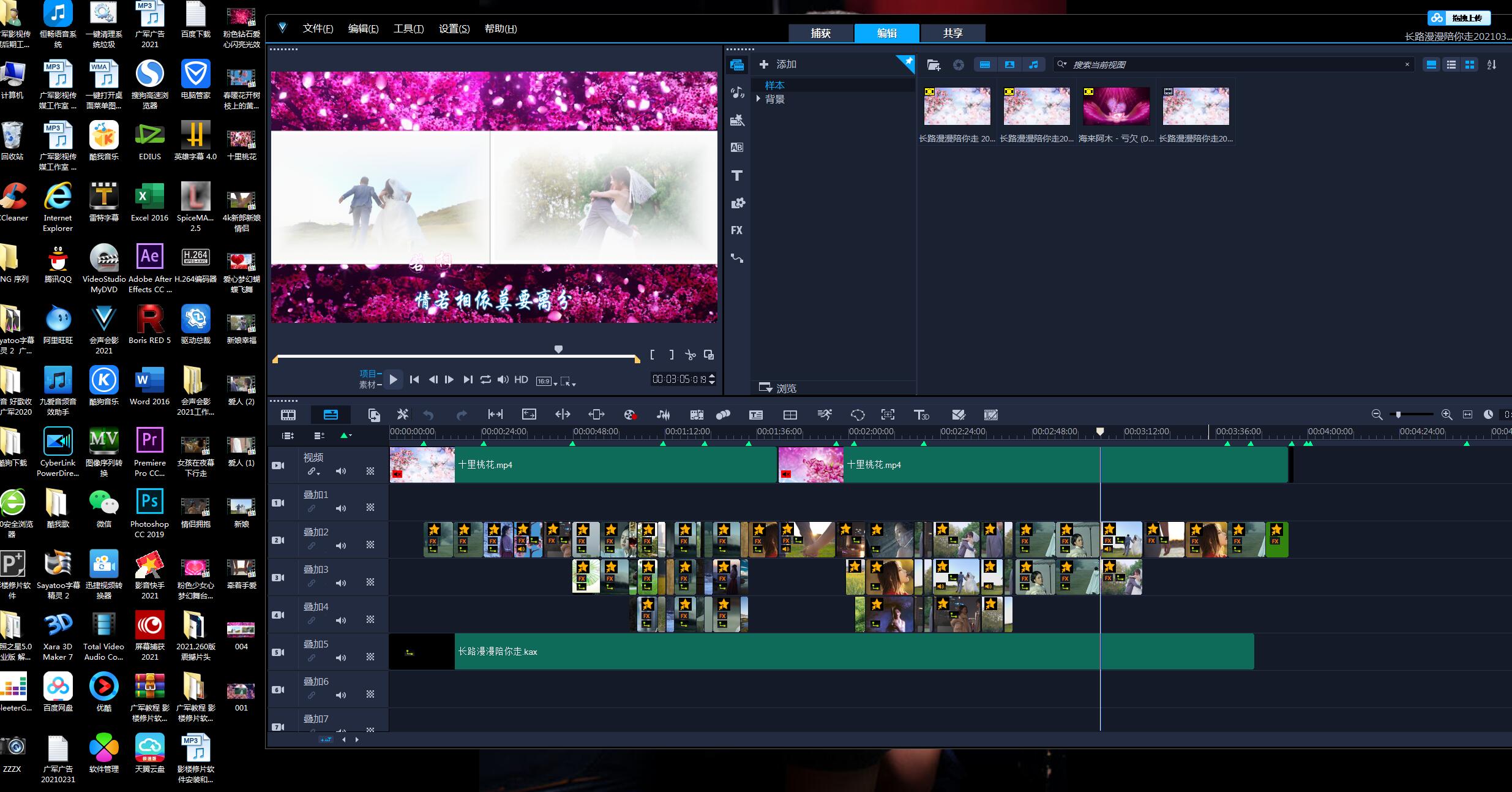
Task: Open the Path (motion) library panel
Action: [x=737, y=258]
